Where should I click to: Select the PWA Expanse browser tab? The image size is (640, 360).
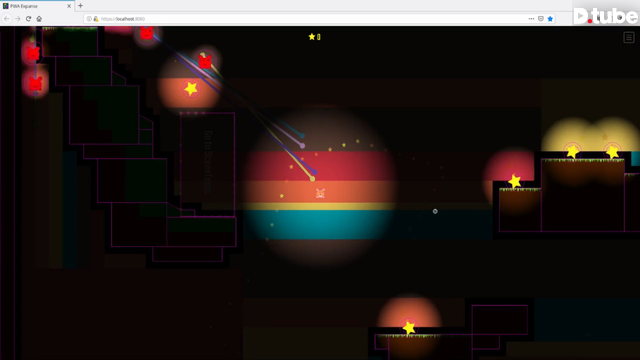[37, 6]
